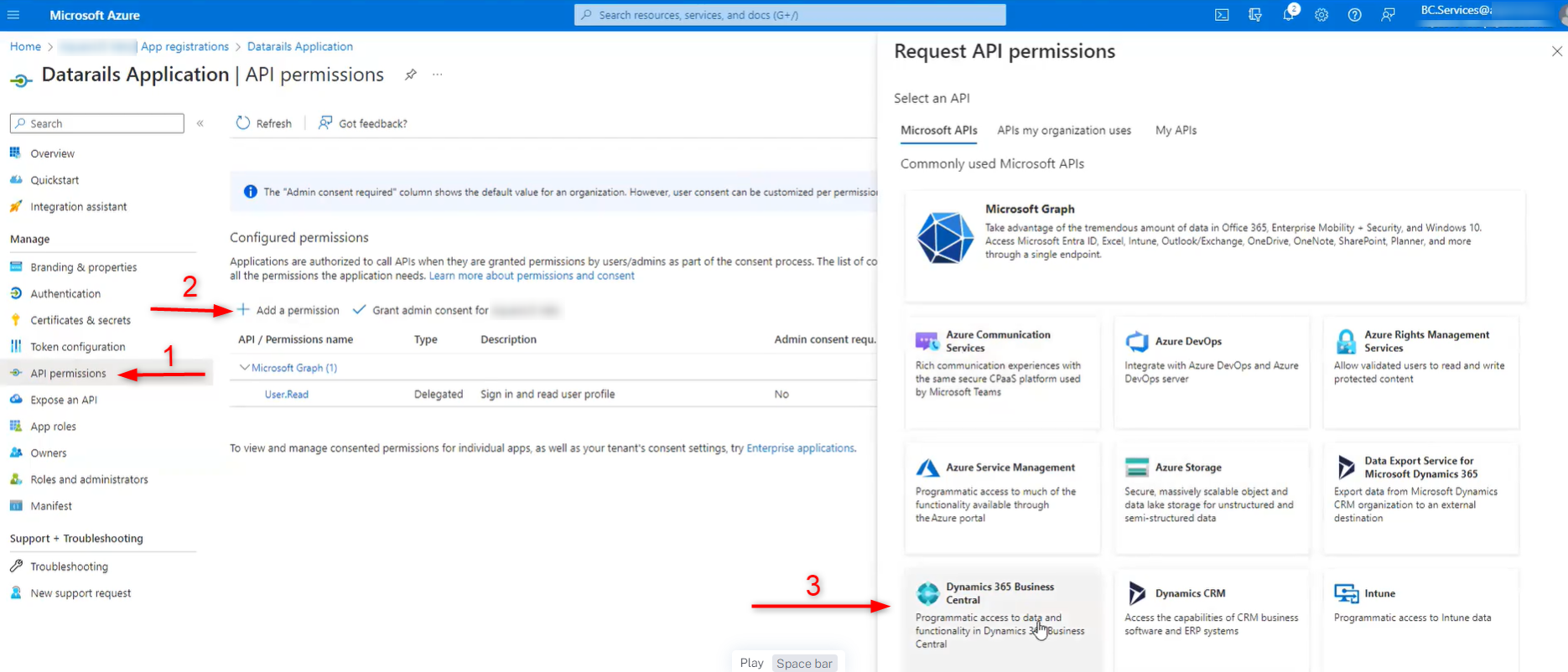This screenshot has width=1568, height=672.
Task: Click the top search resources box
Action: 790,15
